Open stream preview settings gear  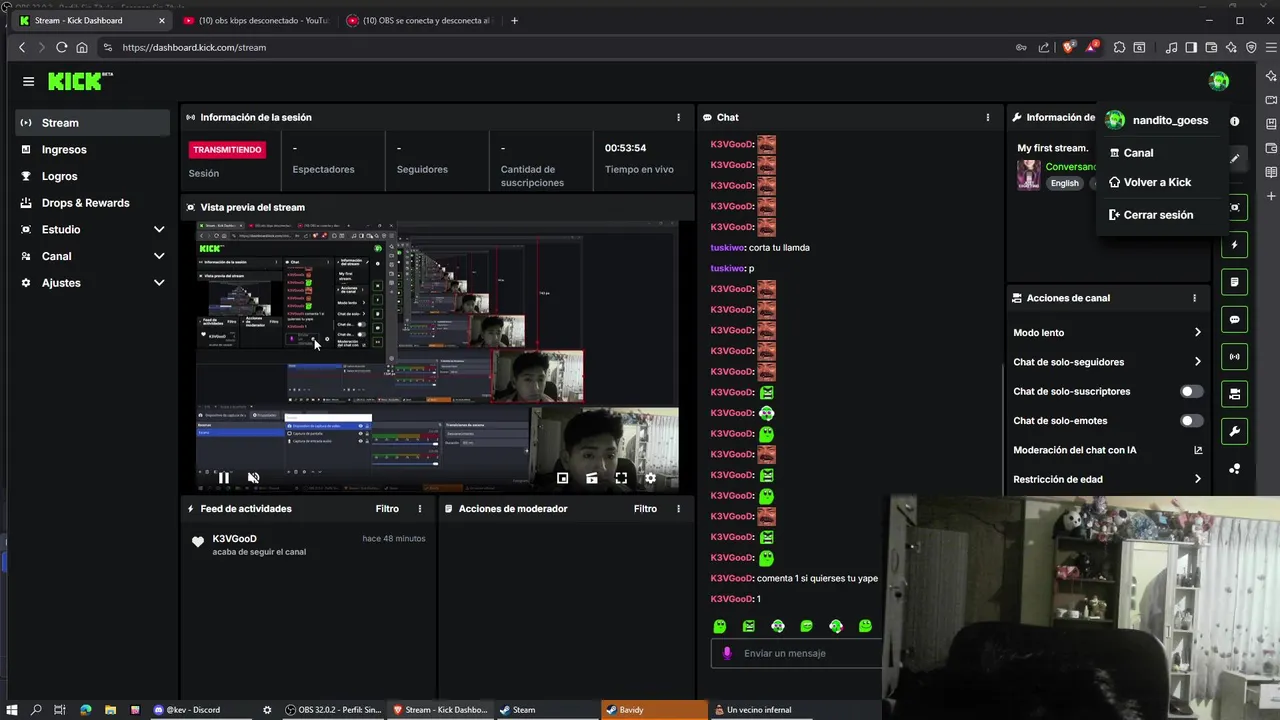tap(650, 478)
